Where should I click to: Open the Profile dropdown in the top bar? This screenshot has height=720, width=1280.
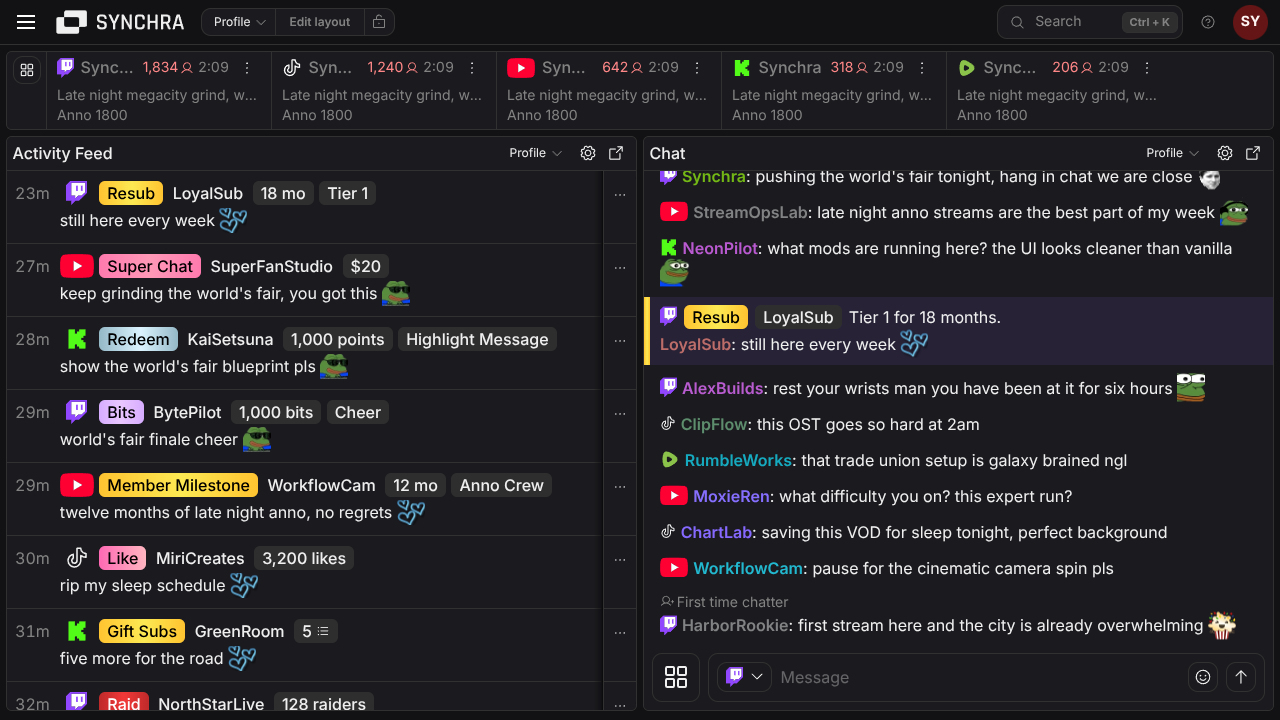pos(239,22)
